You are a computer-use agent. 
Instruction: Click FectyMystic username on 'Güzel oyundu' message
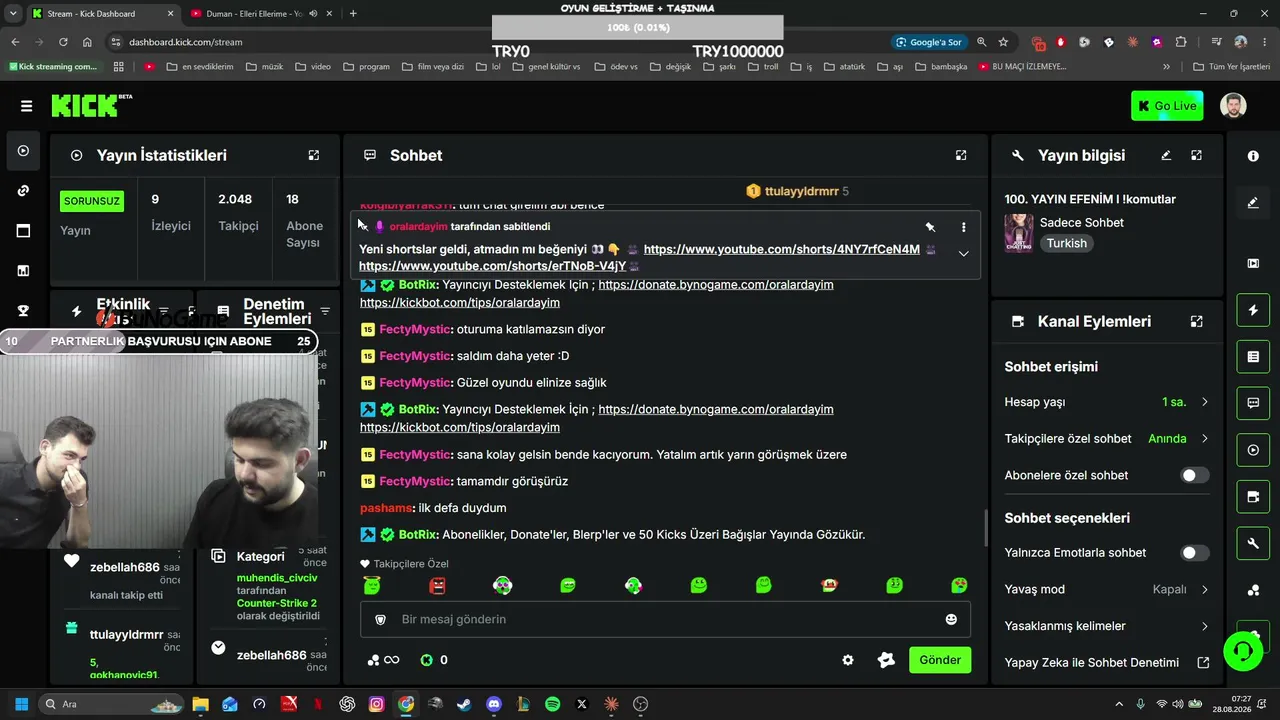414,383
